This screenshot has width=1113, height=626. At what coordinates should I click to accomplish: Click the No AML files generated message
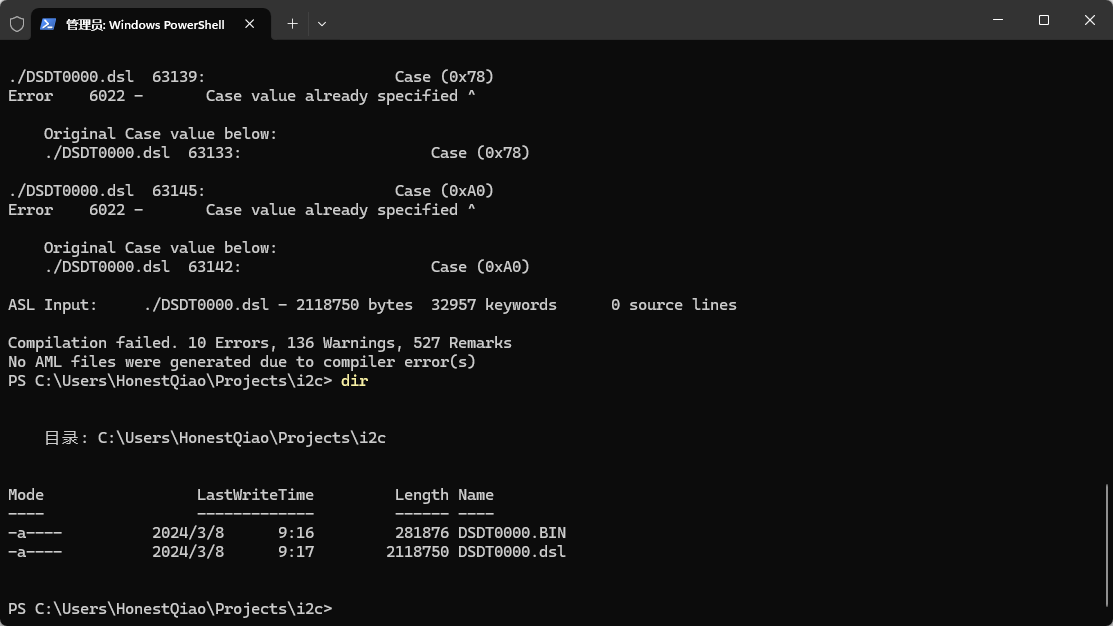coord(241,362)
